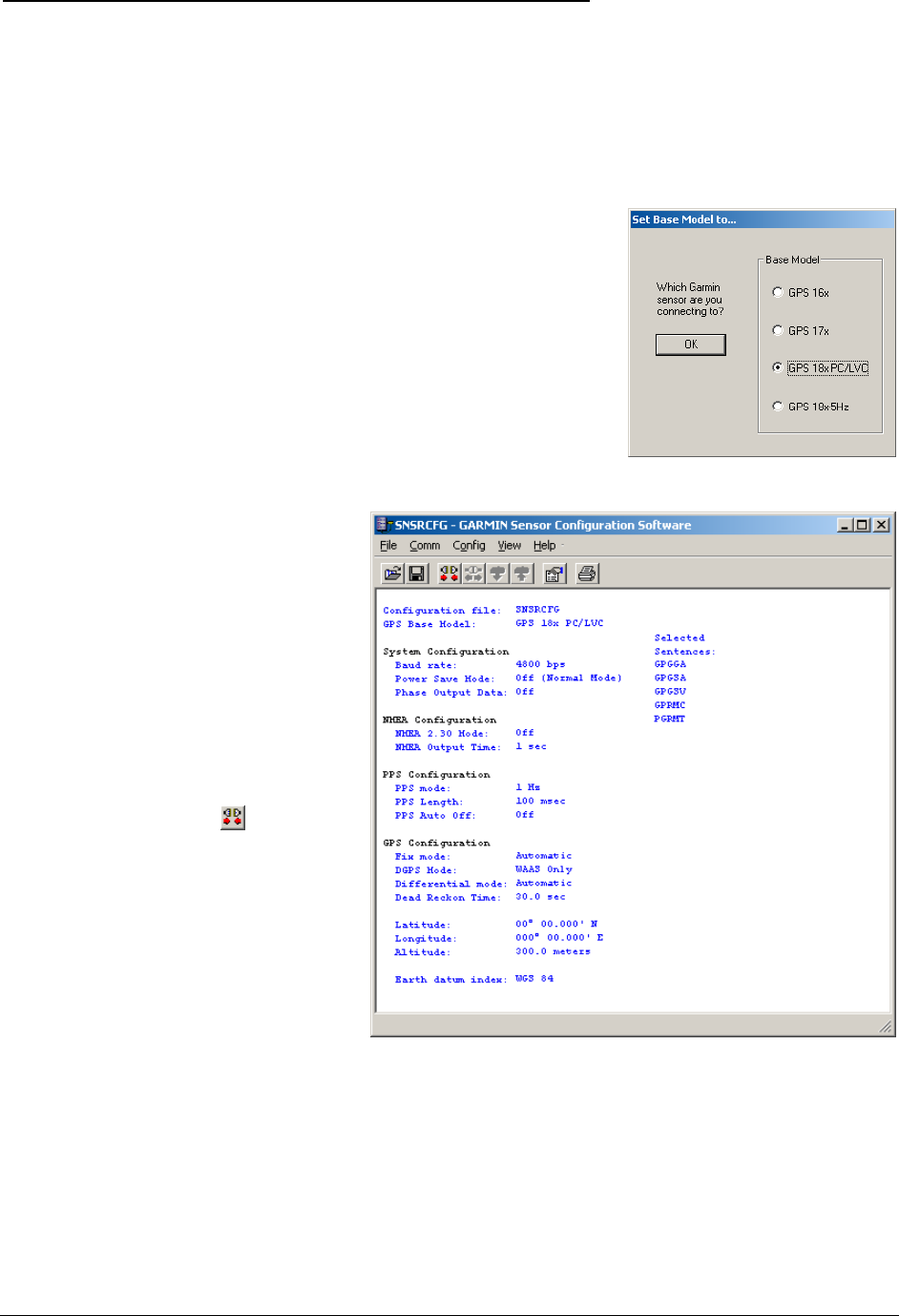Click the 'Fix mode:' label
899x1316 pixels.
pyautogui.click(x=423, y=857)
